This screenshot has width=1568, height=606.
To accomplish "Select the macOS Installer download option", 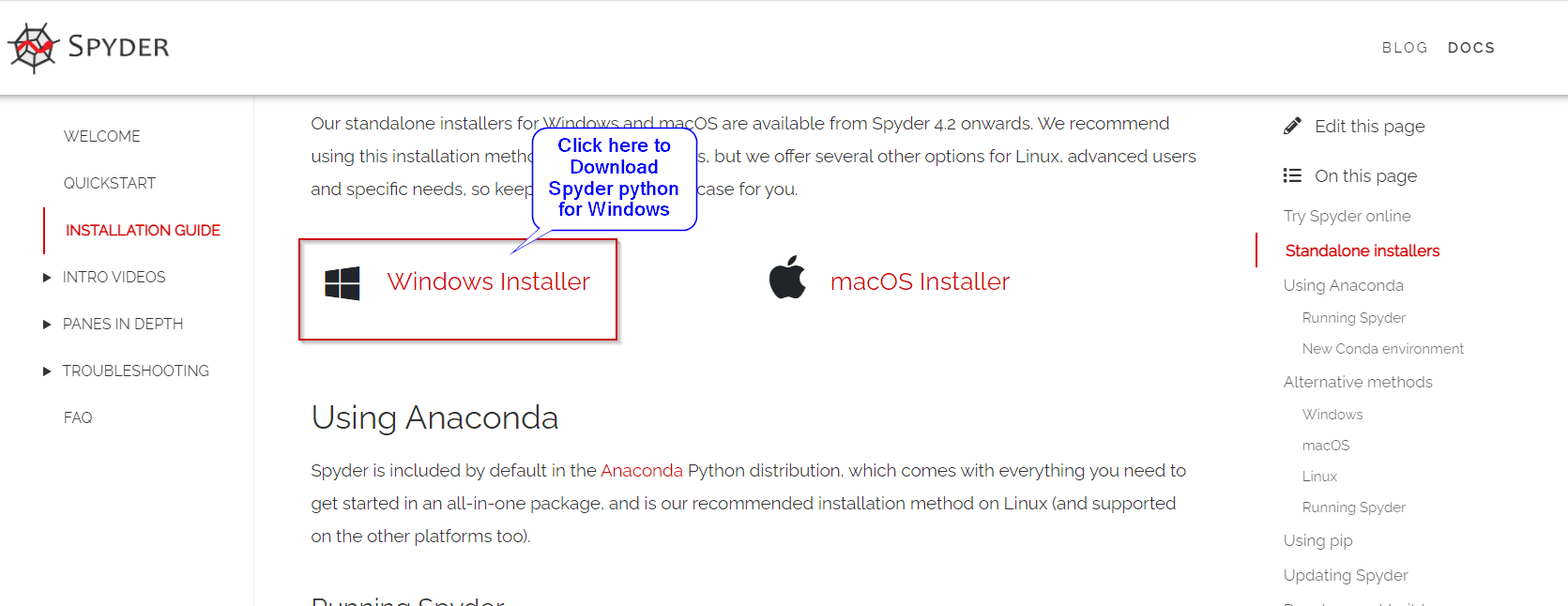I will point(919,280).
